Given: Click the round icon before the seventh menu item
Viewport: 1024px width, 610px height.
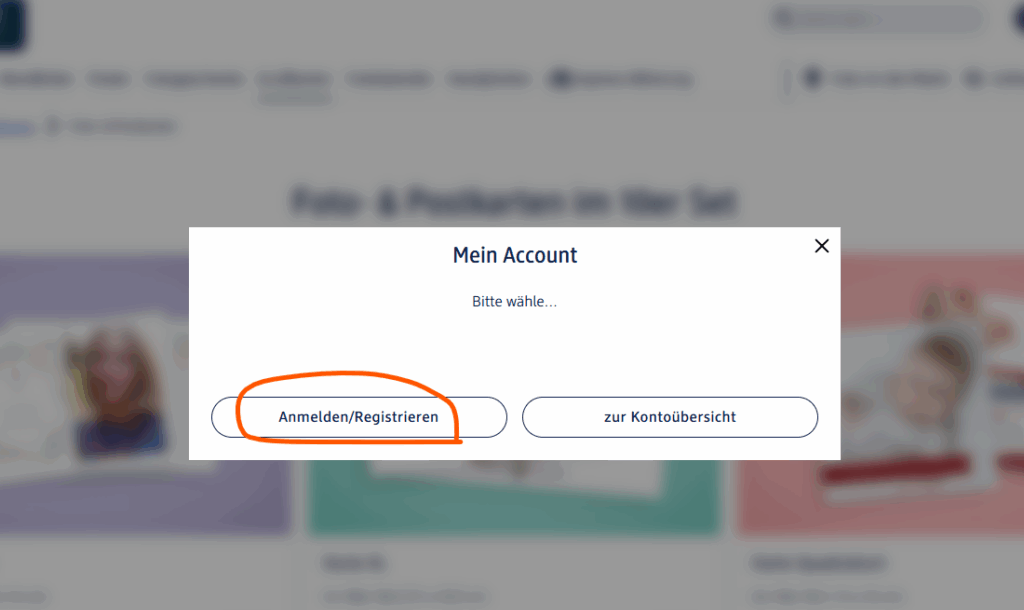Looking at the screenshot, I should (x=558, y=79).
